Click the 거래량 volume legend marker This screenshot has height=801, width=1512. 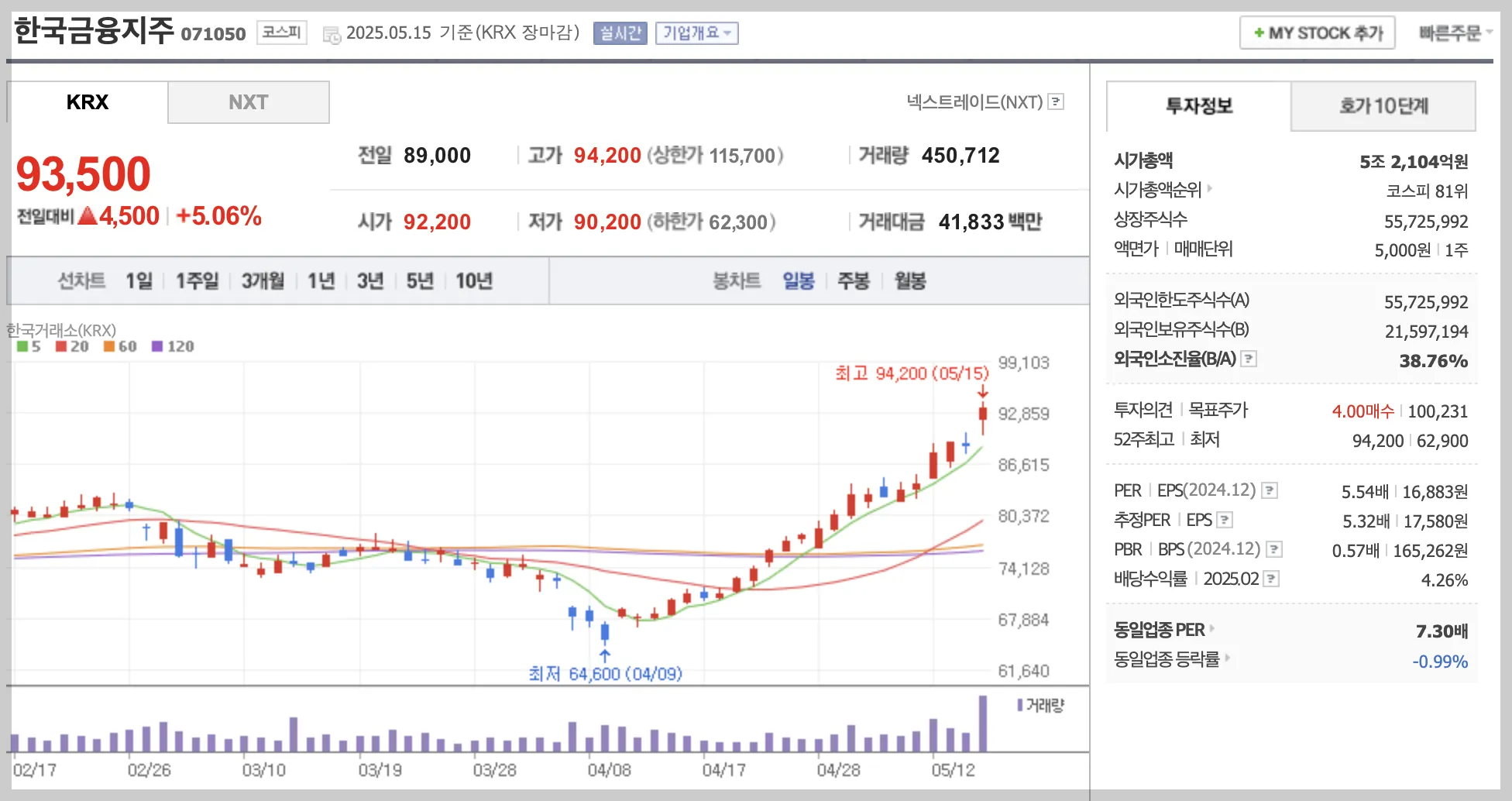coord(1020,705)
